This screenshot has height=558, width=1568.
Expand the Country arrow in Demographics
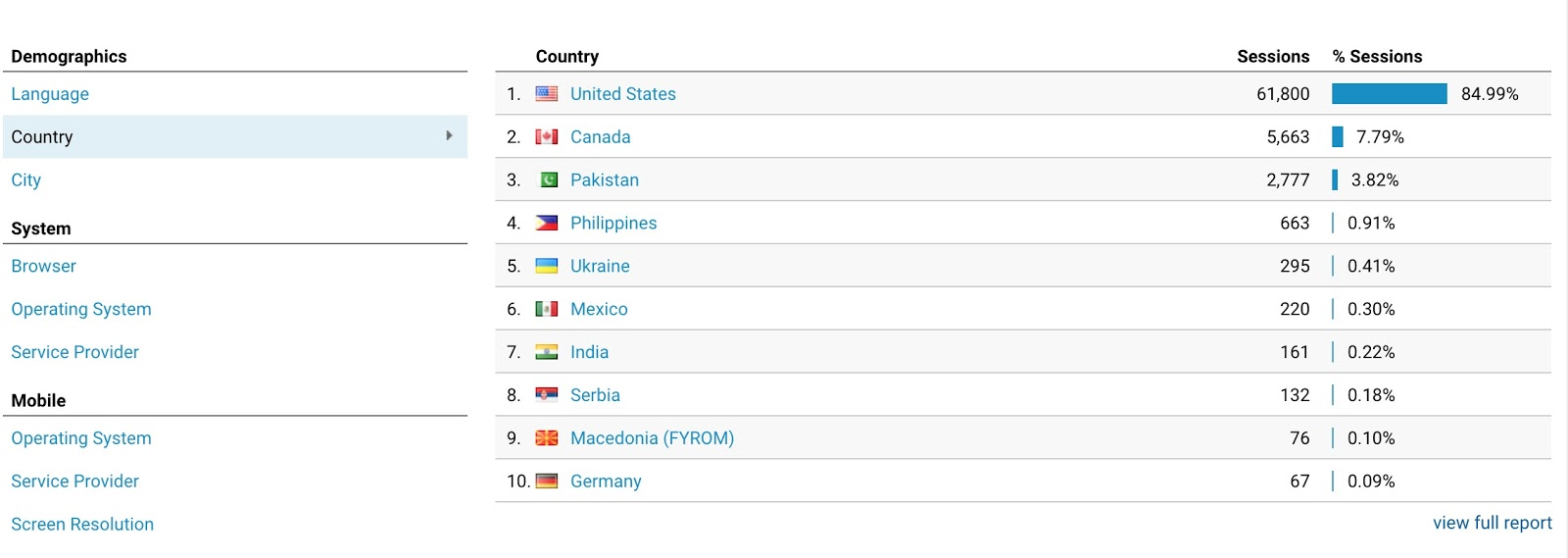[449, 136]
